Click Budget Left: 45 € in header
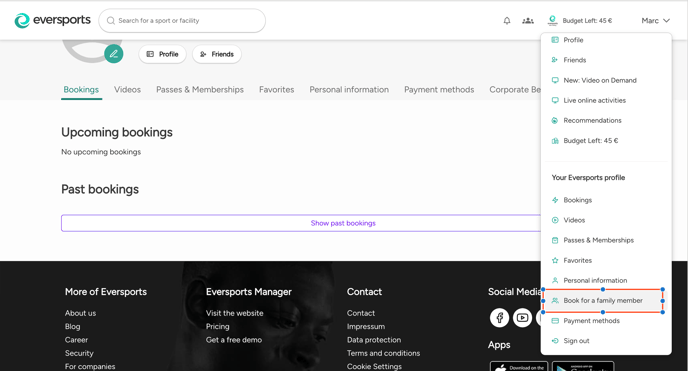Image resolution: width=688 pixels, height=371 pixels. [x=587, y=21]
